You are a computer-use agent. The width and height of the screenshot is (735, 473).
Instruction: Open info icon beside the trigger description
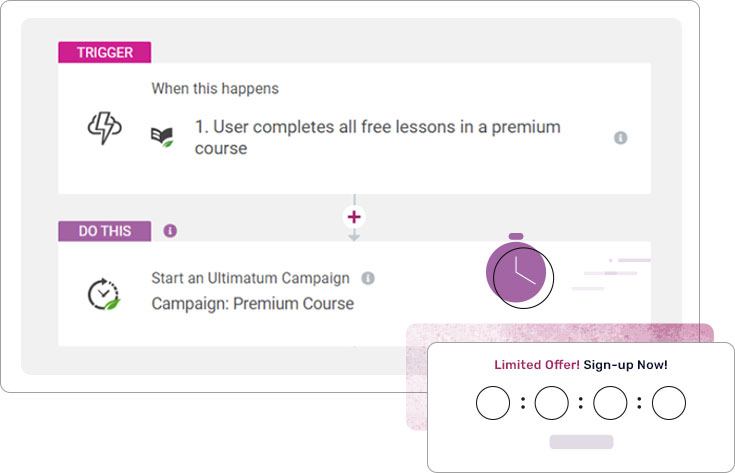620,138
